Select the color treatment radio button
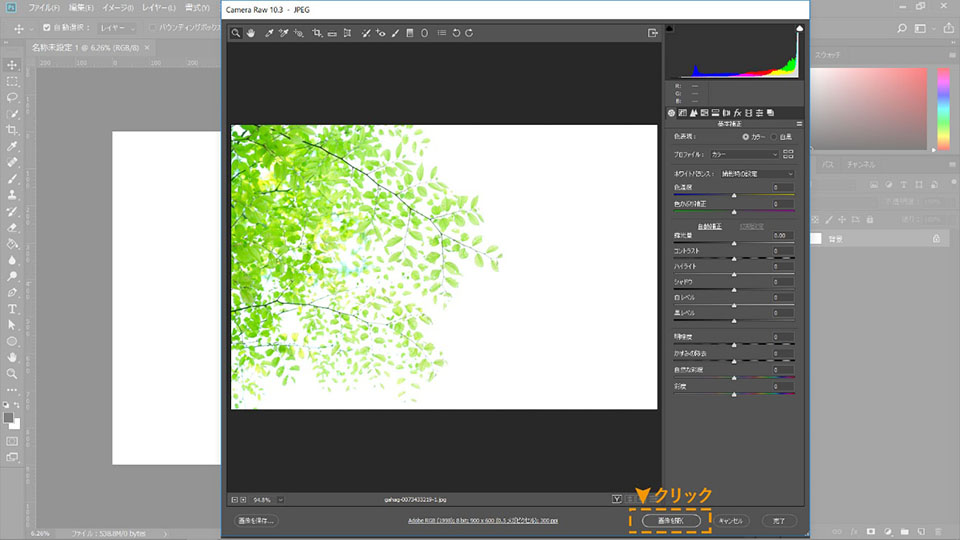 (x=746, y=137)
